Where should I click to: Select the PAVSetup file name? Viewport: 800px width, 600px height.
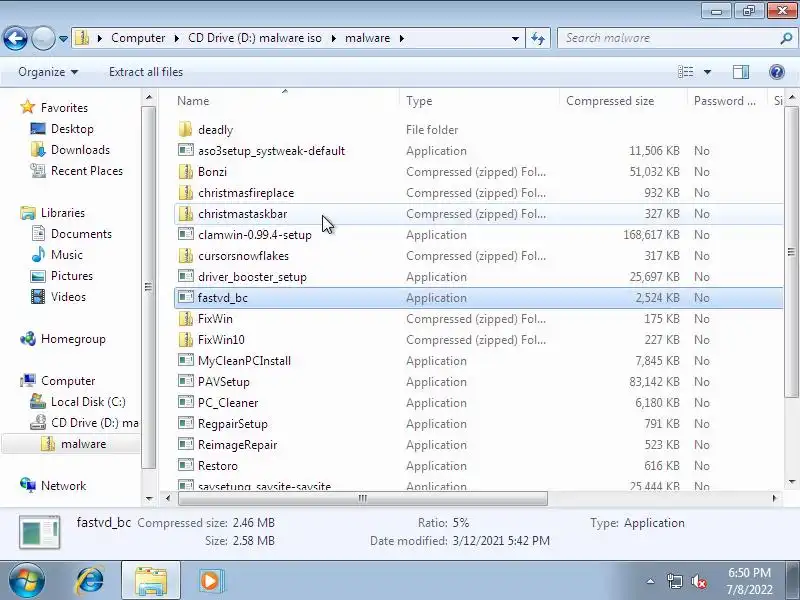coord(223,382)
